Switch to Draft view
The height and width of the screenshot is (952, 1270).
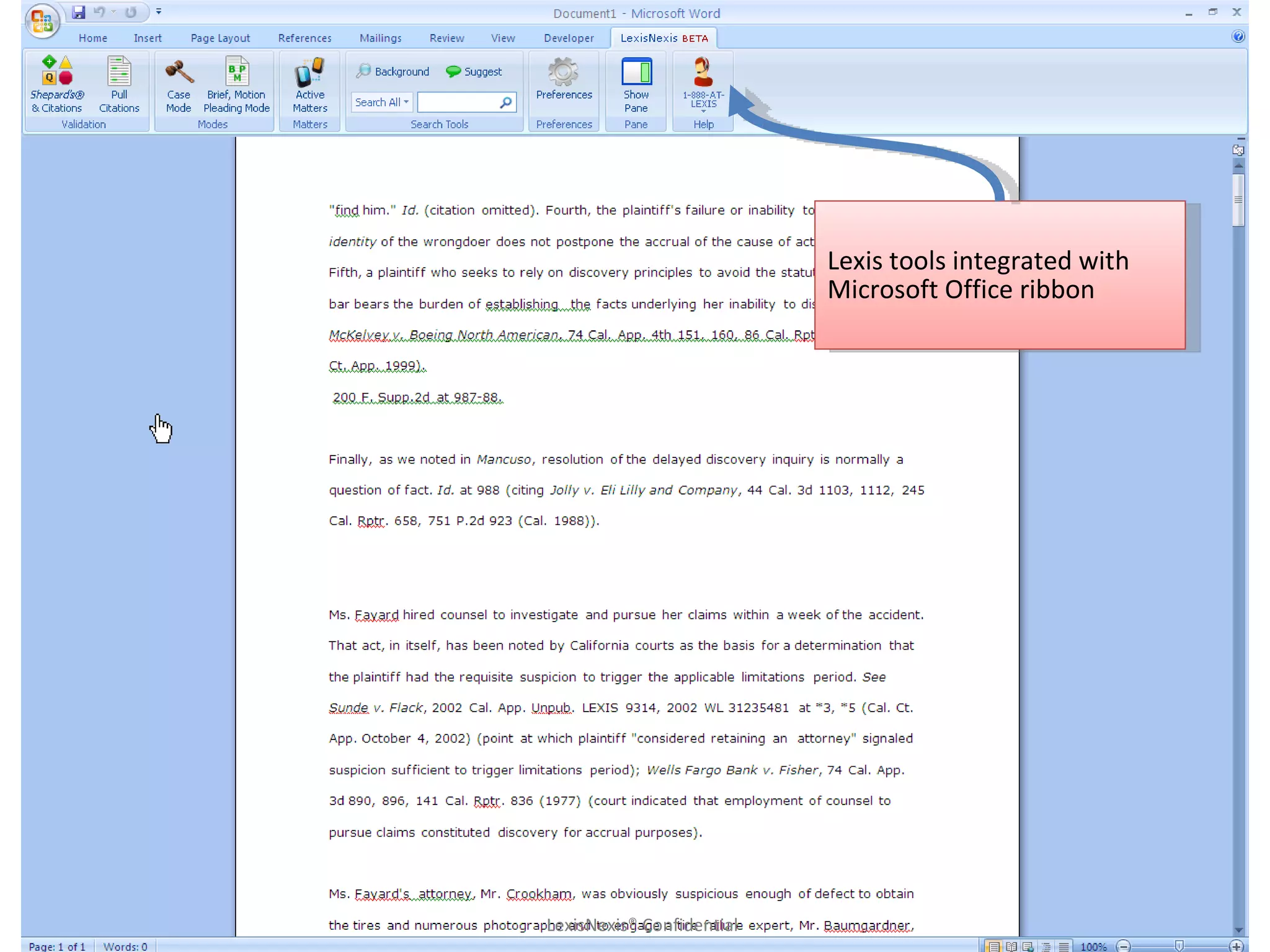(x=1064, y=946)
